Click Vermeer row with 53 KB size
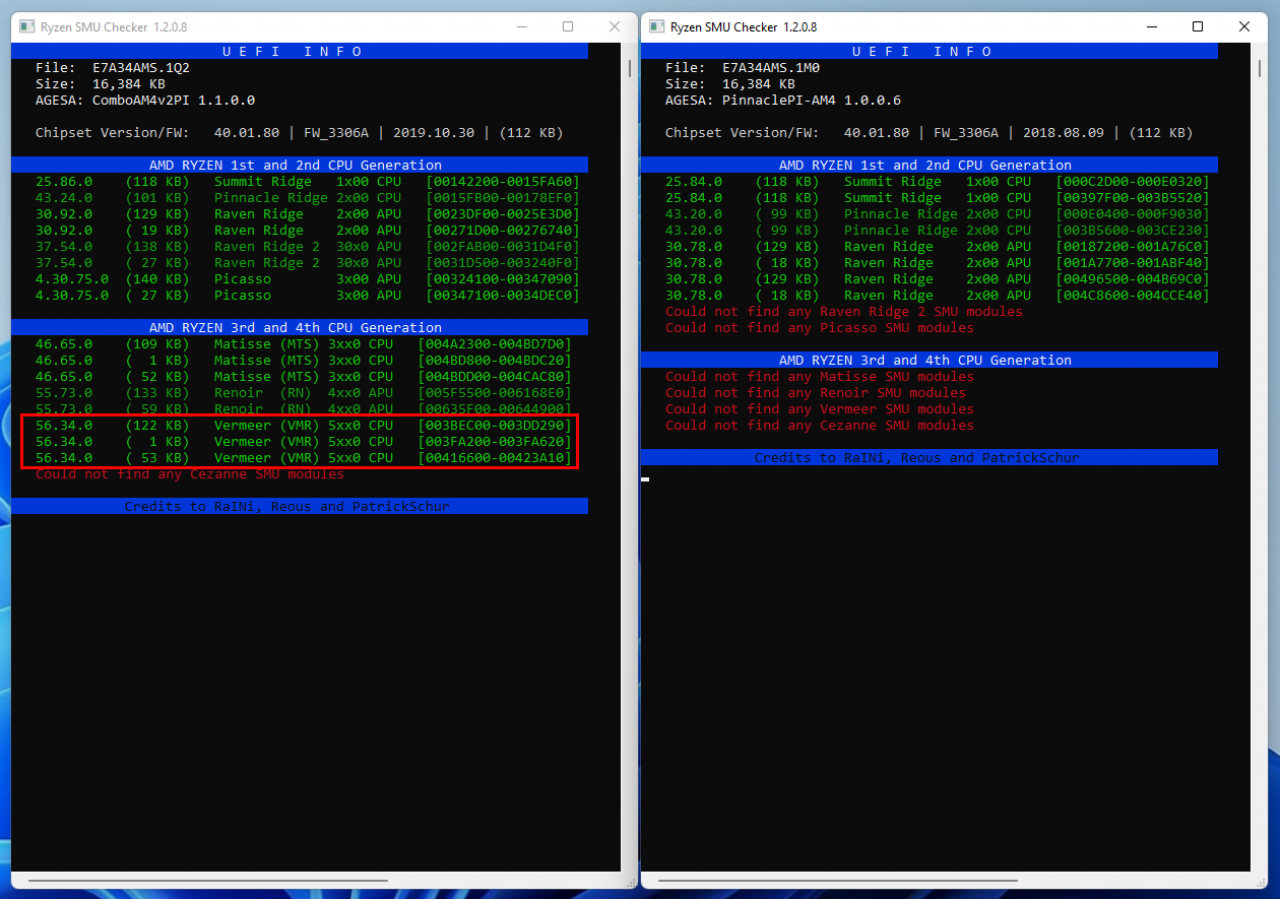 pos(303,458)
